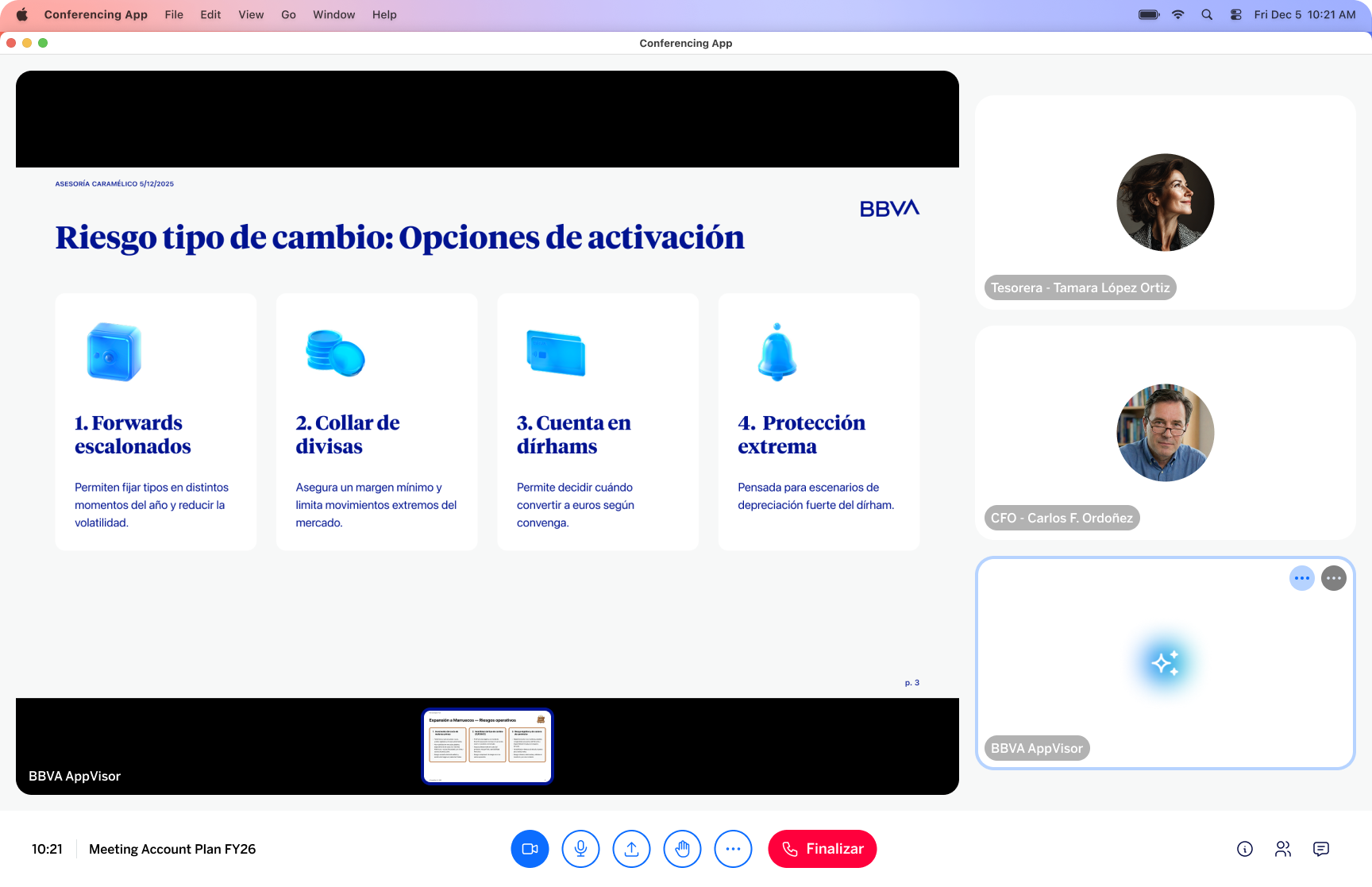Click the BBVA AppVisor presenter label
The width and height of the screenshot is (1372, 887).
pyautogui.click(x=75, y=776)
